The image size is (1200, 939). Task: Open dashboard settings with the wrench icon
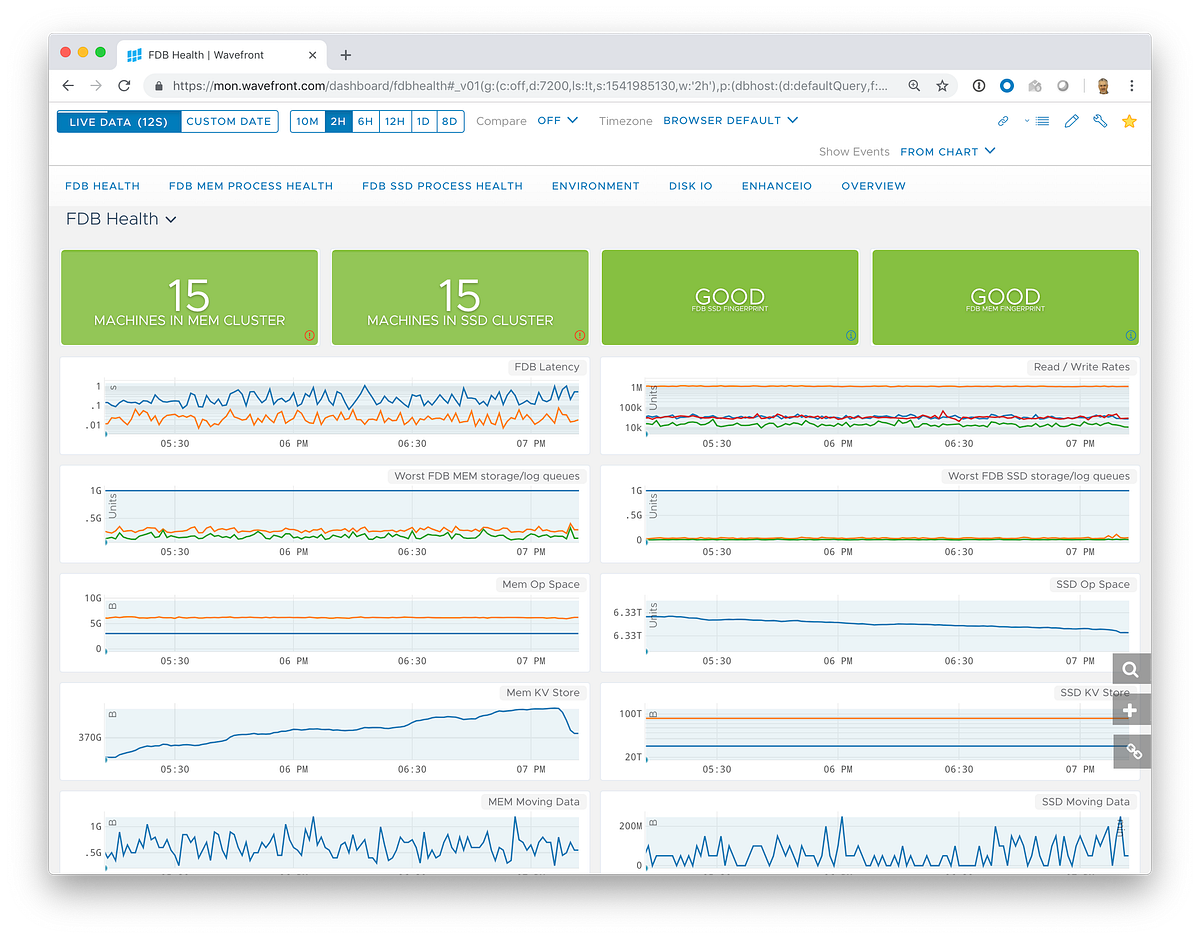[x=1099, y=120]
